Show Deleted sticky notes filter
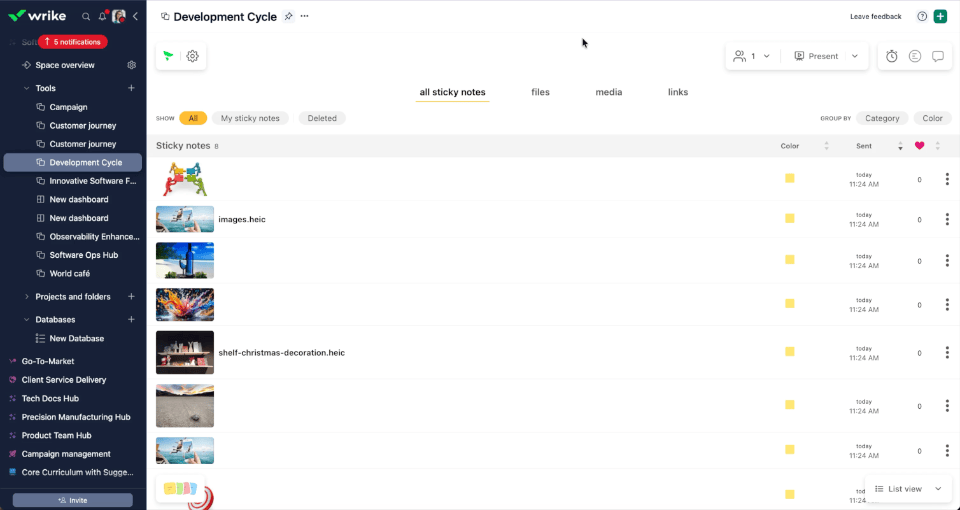Screen dimensions: 960x510 322,118
